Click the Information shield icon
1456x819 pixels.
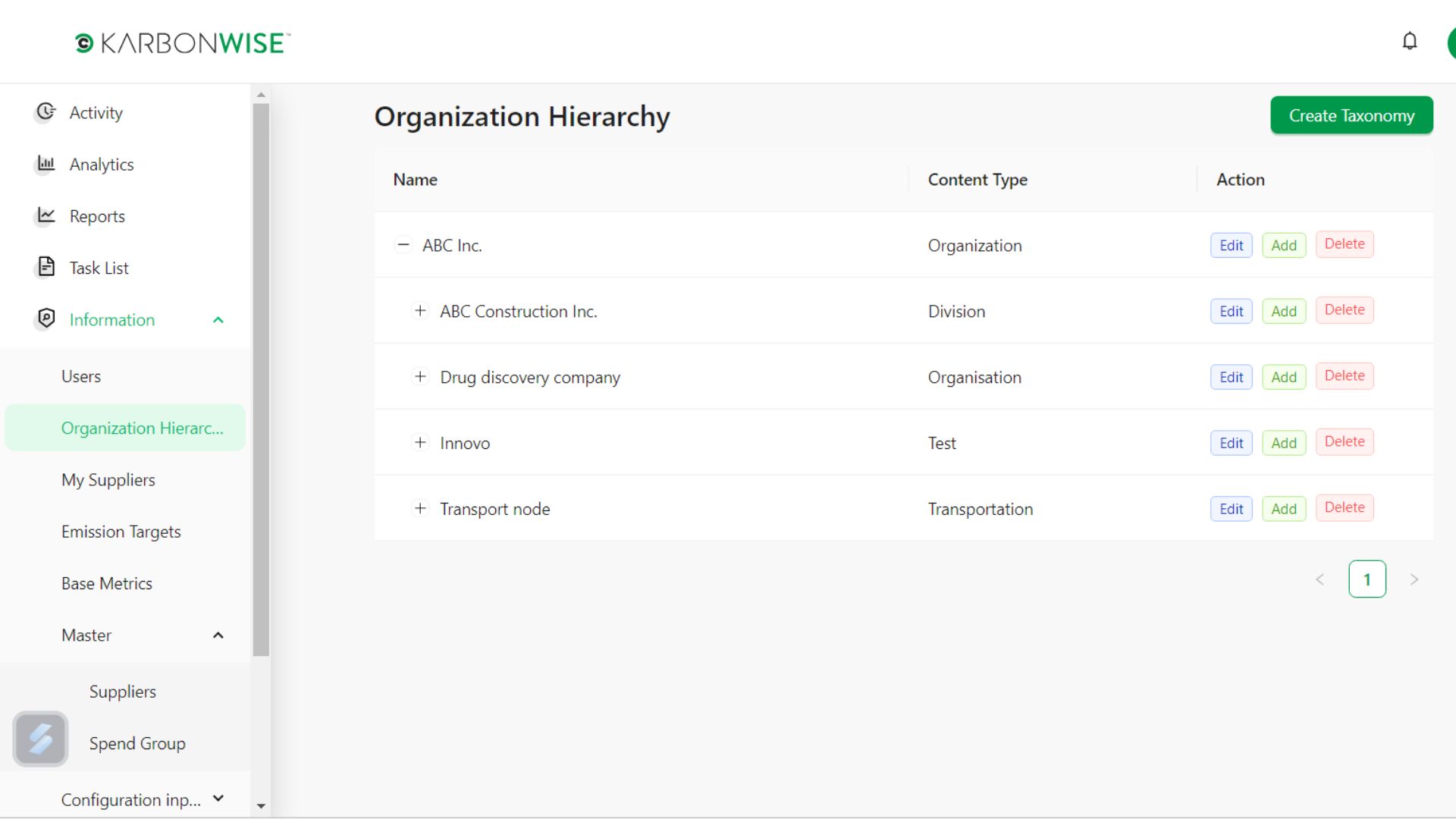pyautogui.click(x=46, y=318)
